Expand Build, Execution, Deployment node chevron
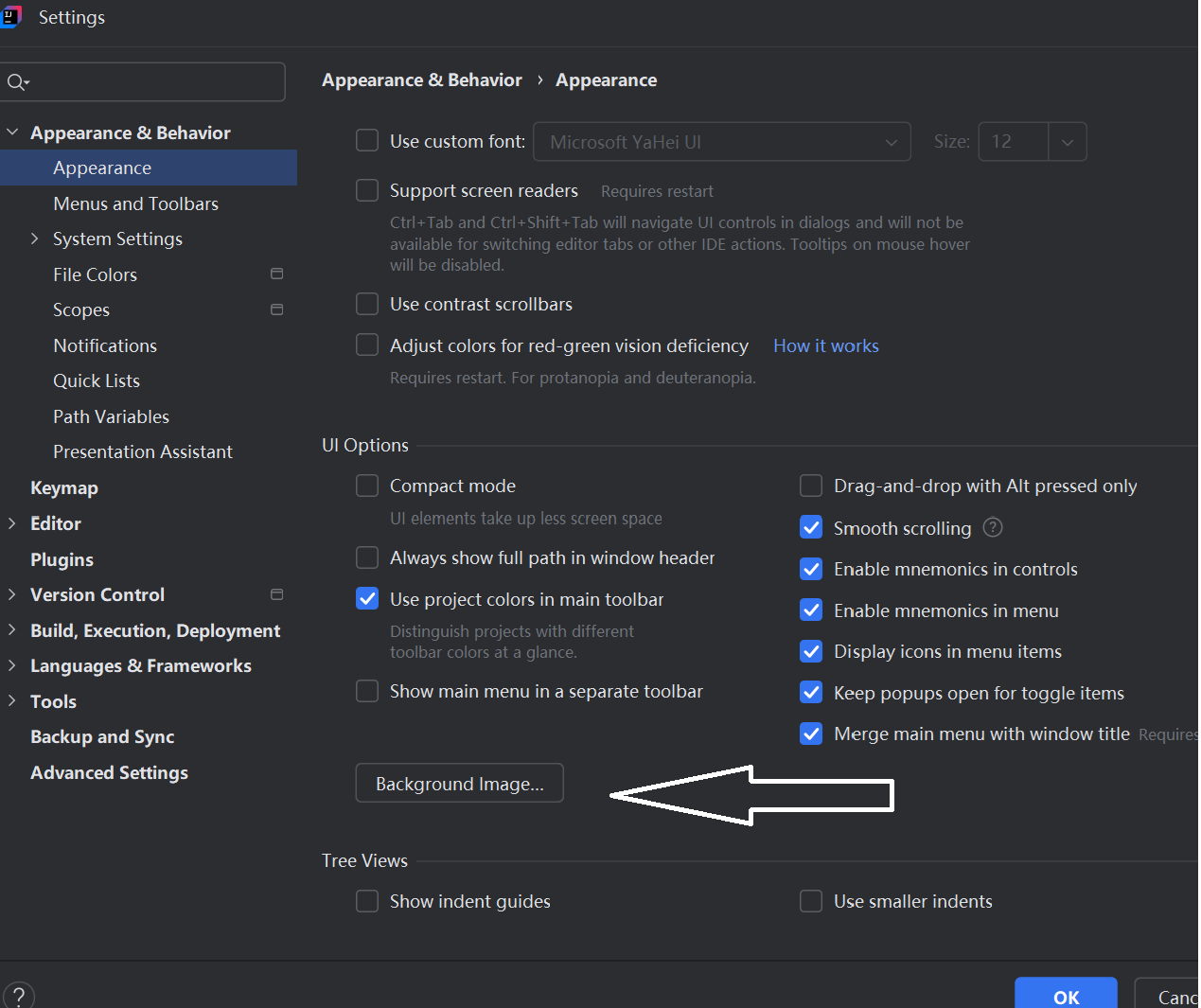 (x=12, y=630)
